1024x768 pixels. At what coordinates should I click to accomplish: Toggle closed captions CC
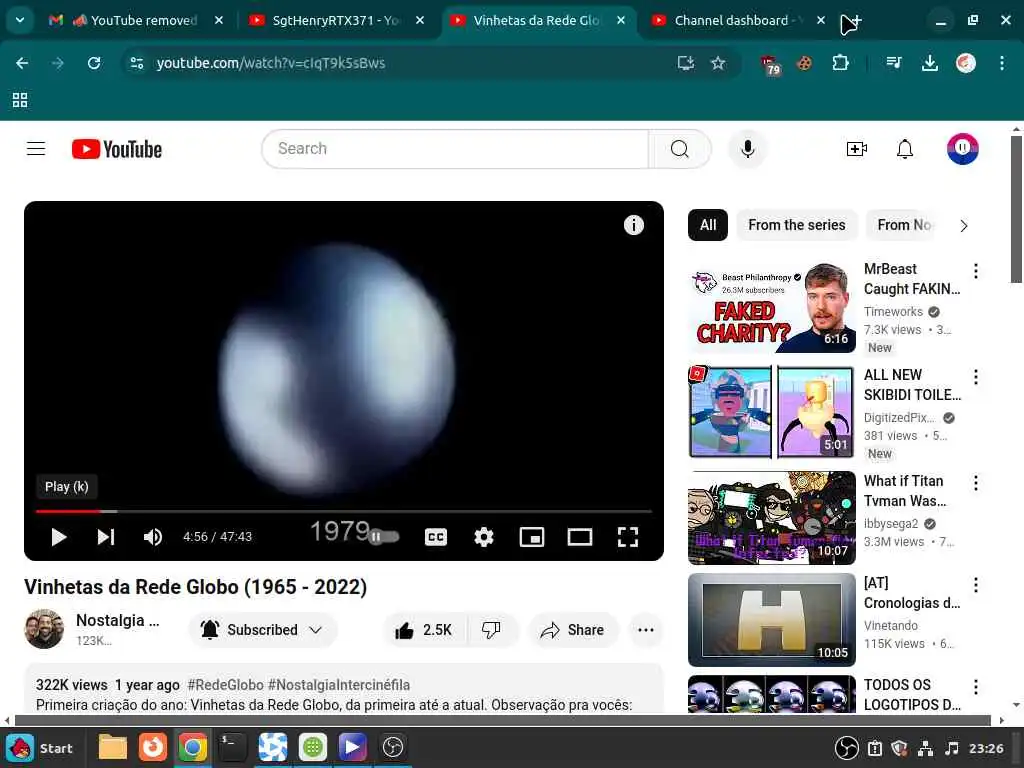click(436, 537)
